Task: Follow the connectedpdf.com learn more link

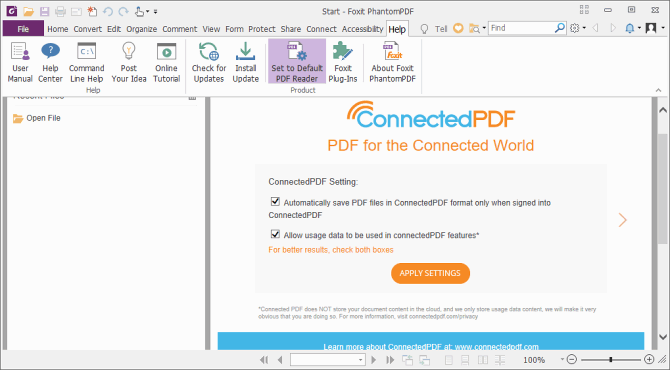Action: pos(497,347)
